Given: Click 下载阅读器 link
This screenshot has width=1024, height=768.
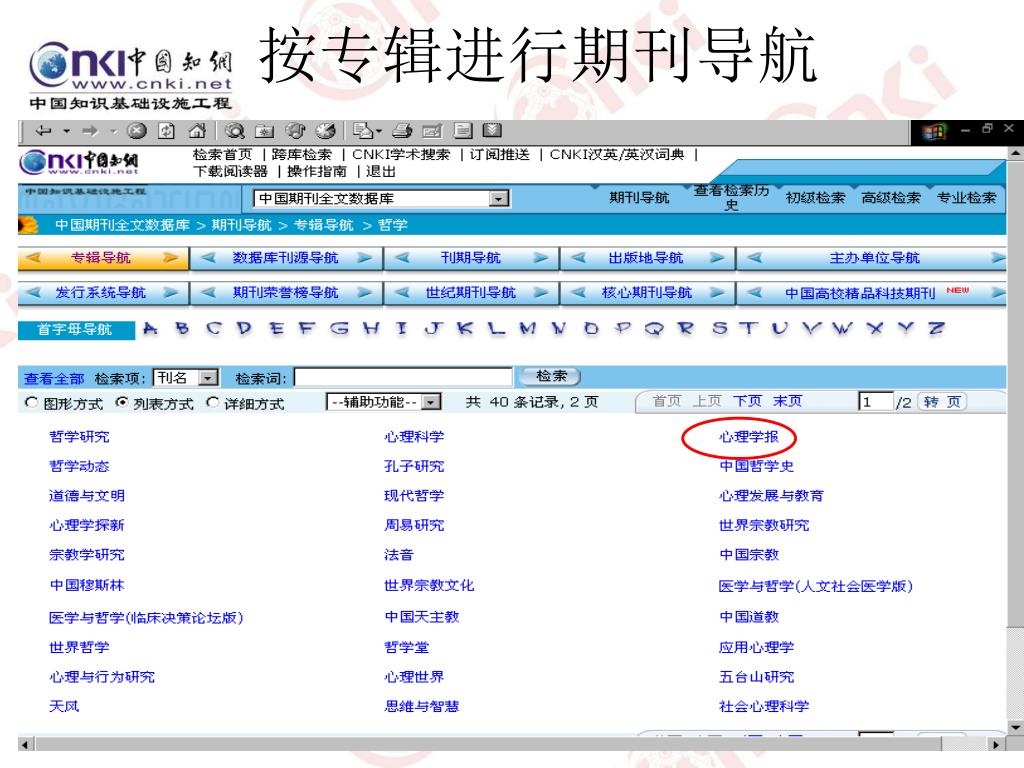Looking at the screenshot, I should point(231,172).
